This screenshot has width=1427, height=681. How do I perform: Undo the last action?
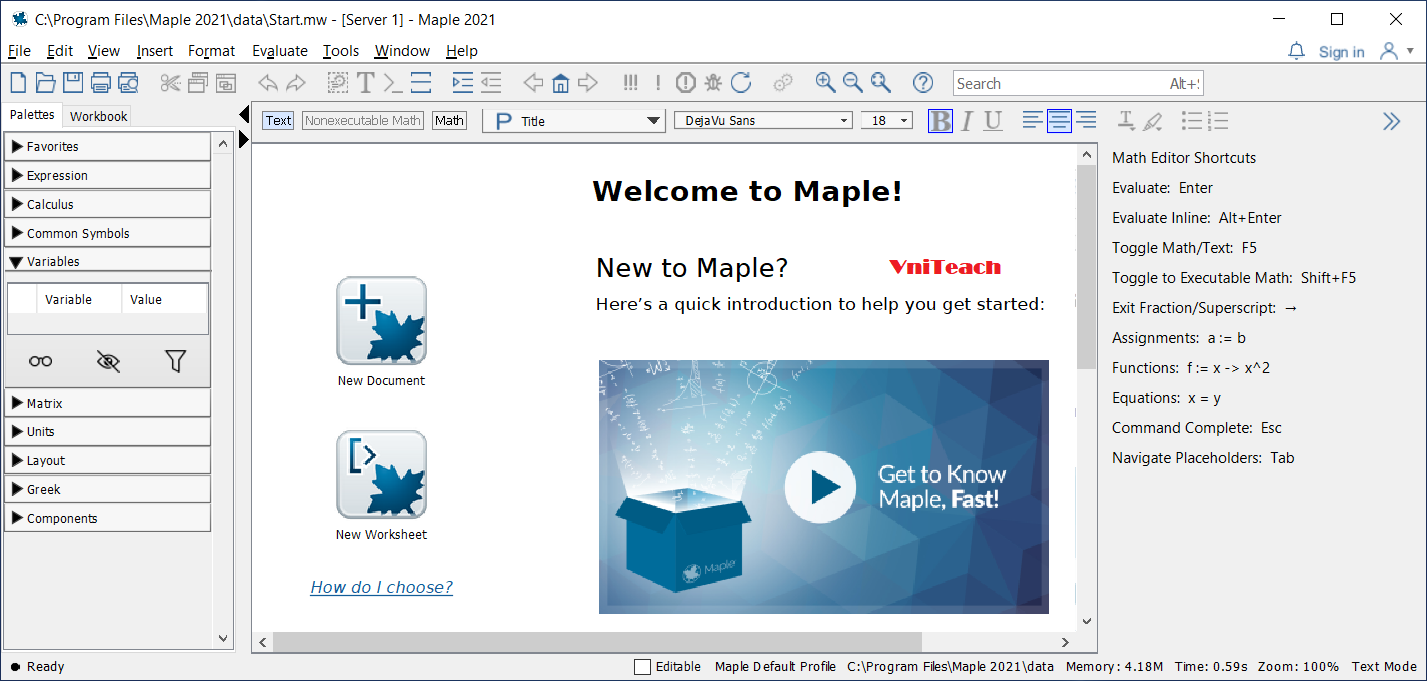268,83
